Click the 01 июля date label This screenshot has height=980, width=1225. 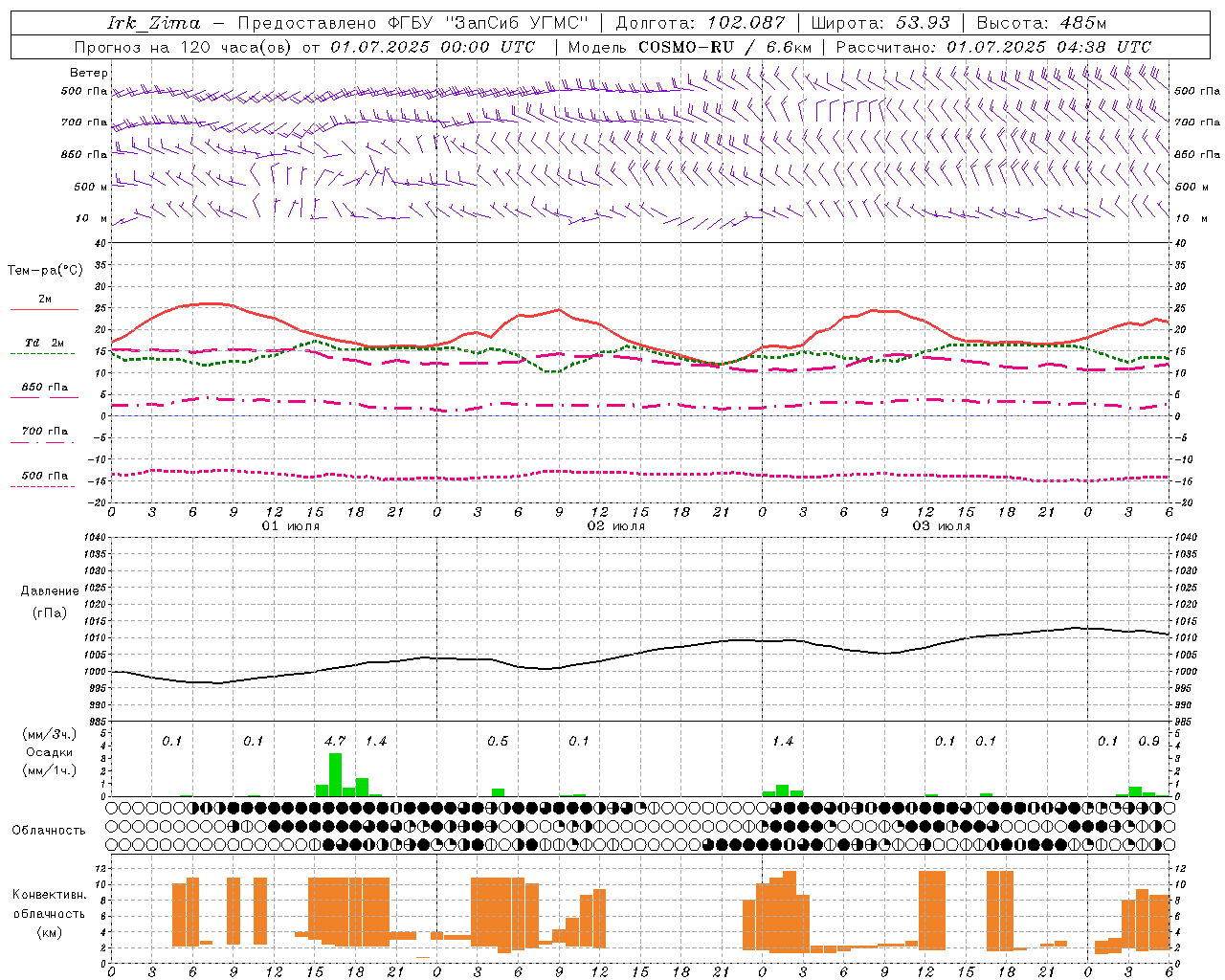pos(291,526)
